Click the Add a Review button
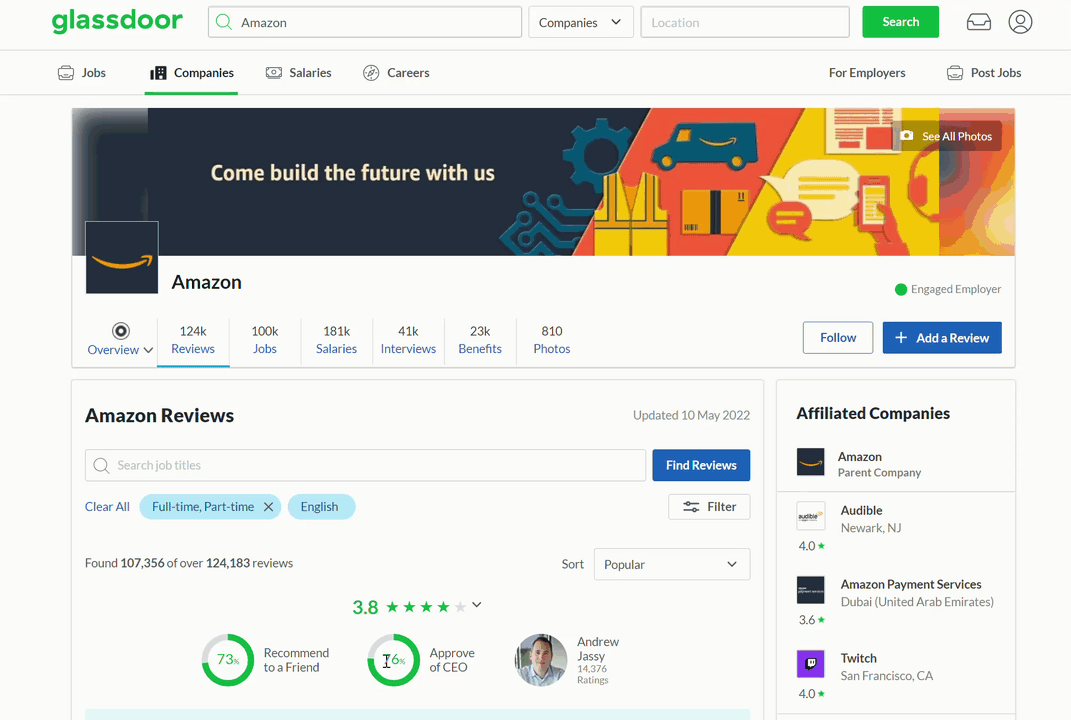The width and height of the screenshot is (1071, 720). [x=941, y=337]
